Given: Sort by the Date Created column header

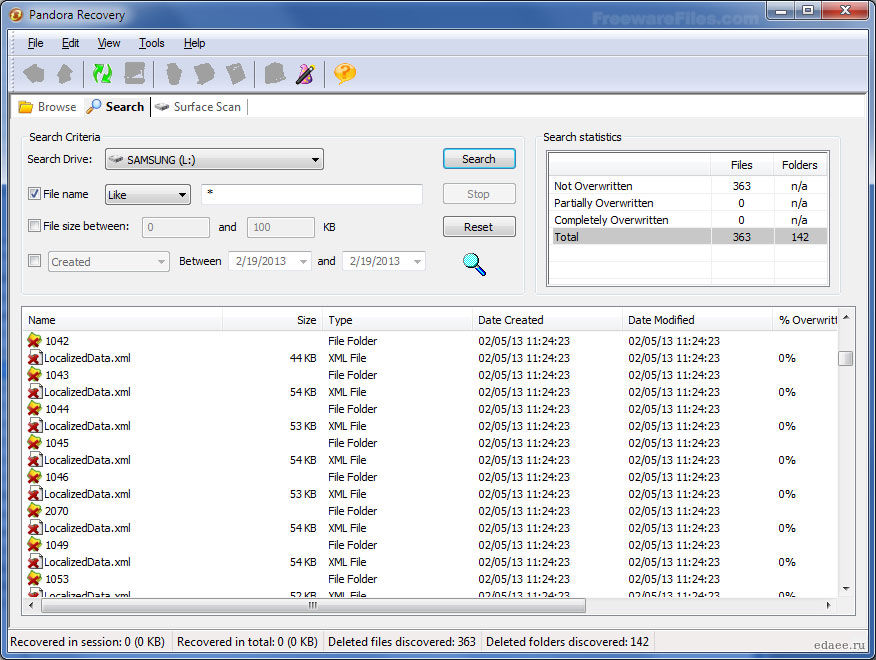Looking at the screenshot, I should point(547,320).
